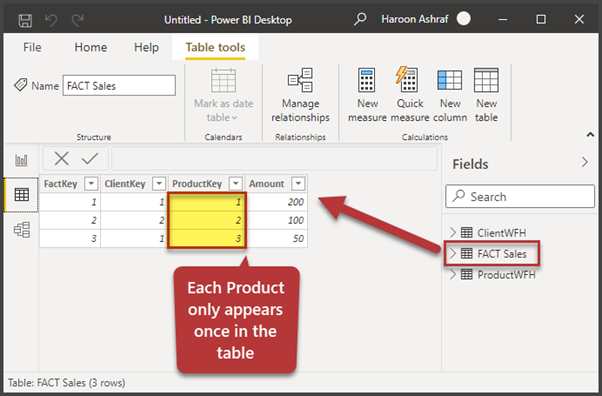Image resolution: width=602 pixels, height=396 pixels.
Task: Switch to Report view icon
Action: point(22,160)
